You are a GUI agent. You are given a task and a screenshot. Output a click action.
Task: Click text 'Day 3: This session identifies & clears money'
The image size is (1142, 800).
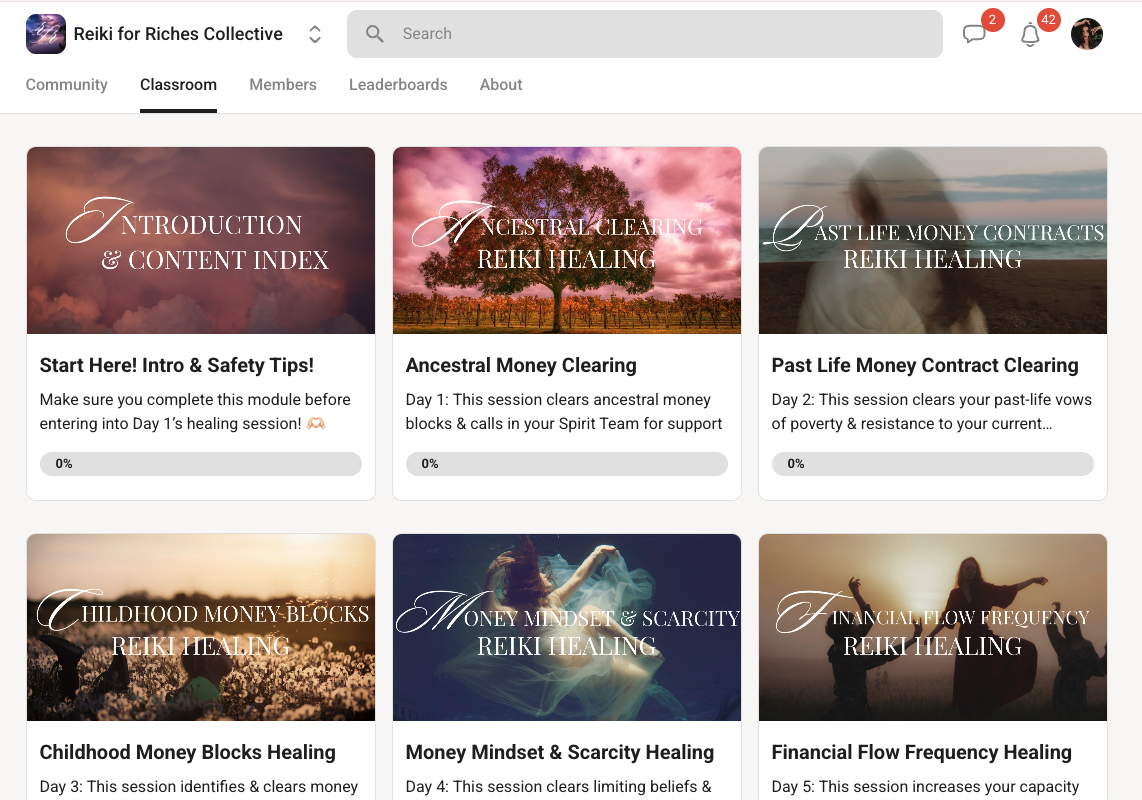coord(199,787)
